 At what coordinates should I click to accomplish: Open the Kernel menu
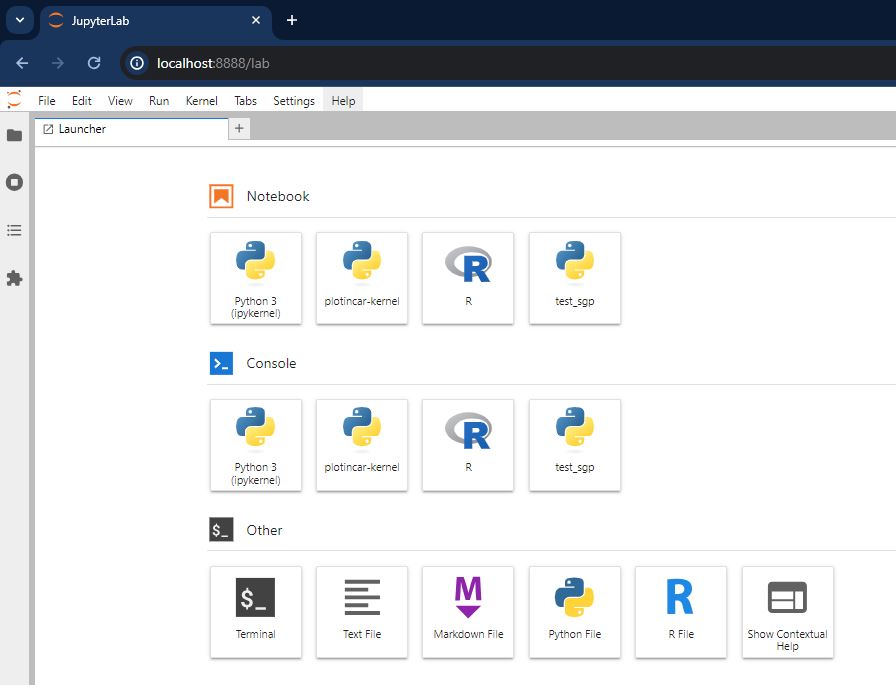(202, 101)
